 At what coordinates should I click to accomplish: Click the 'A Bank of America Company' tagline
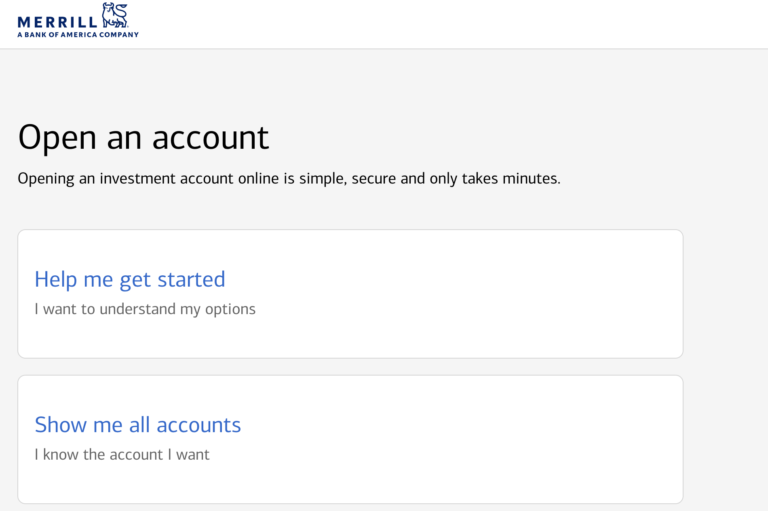coord(78,34)
